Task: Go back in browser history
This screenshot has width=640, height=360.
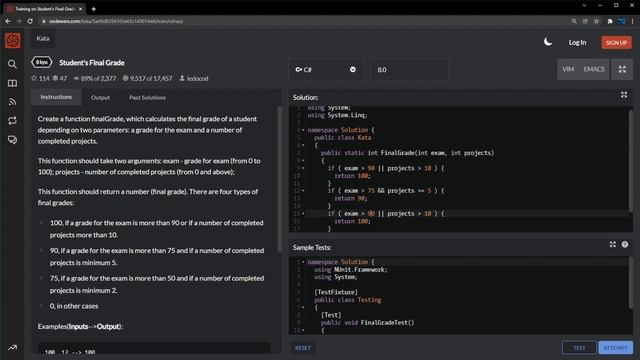Action: 8,21
